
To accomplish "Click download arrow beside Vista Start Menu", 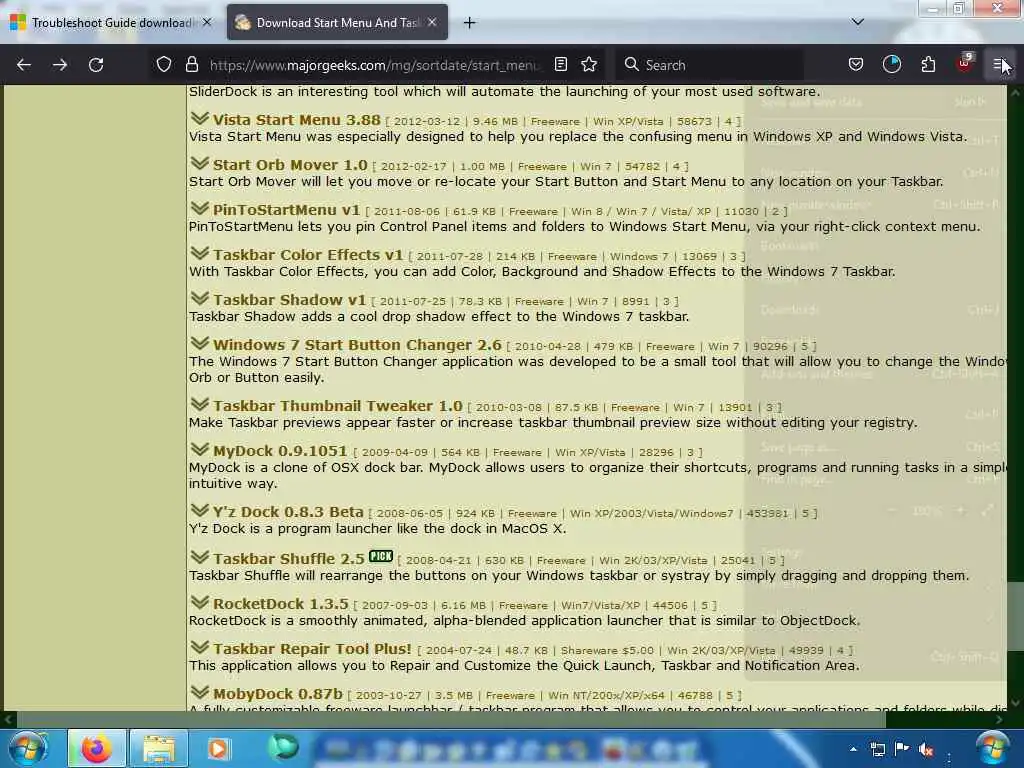I will (199, 118).
